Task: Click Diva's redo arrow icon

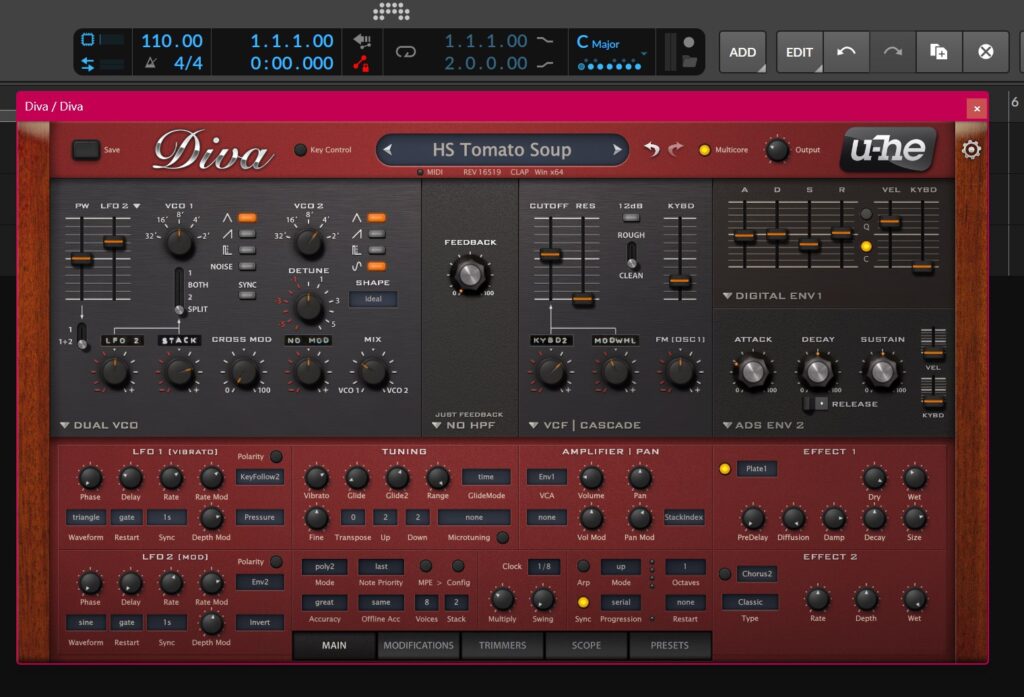Action: coord(676,149)
